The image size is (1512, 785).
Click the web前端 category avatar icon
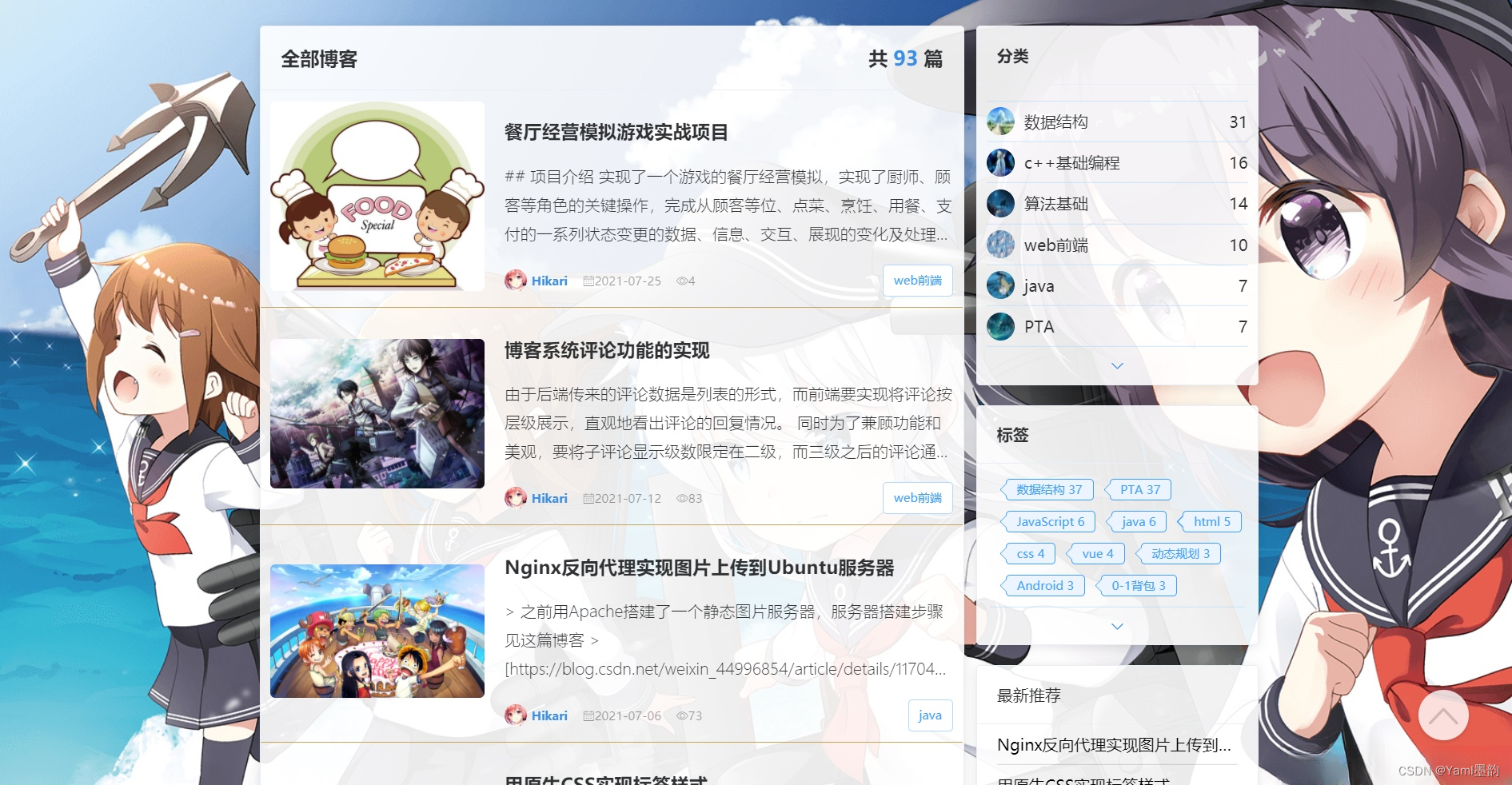(x=1000, y=245)
